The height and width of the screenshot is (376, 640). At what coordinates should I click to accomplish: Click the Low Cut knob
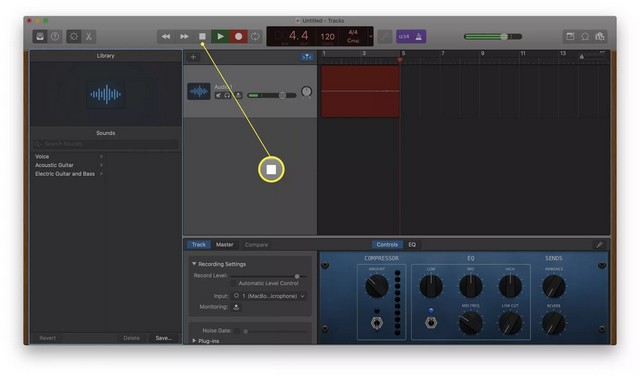510,323
